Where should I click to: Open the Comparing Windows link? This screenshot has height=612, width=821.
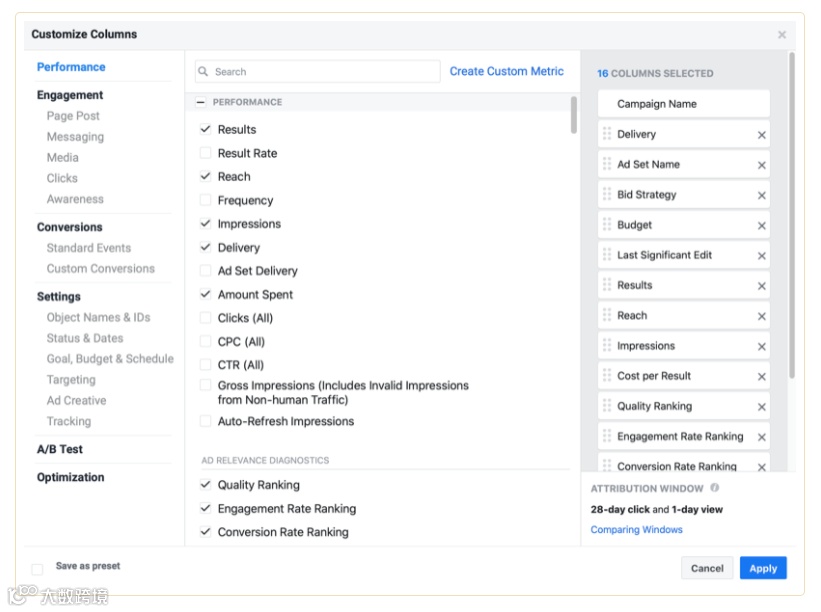tap(636, 530)
